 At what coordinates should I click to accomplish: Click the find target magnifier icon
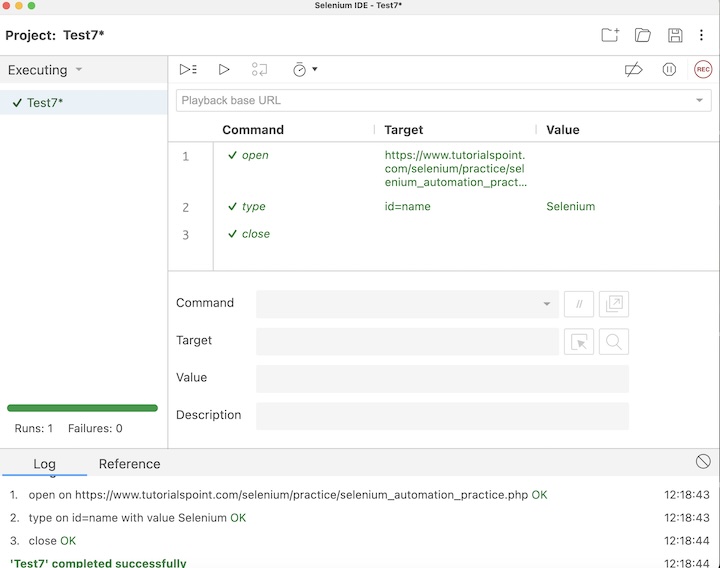pos(614,342)
